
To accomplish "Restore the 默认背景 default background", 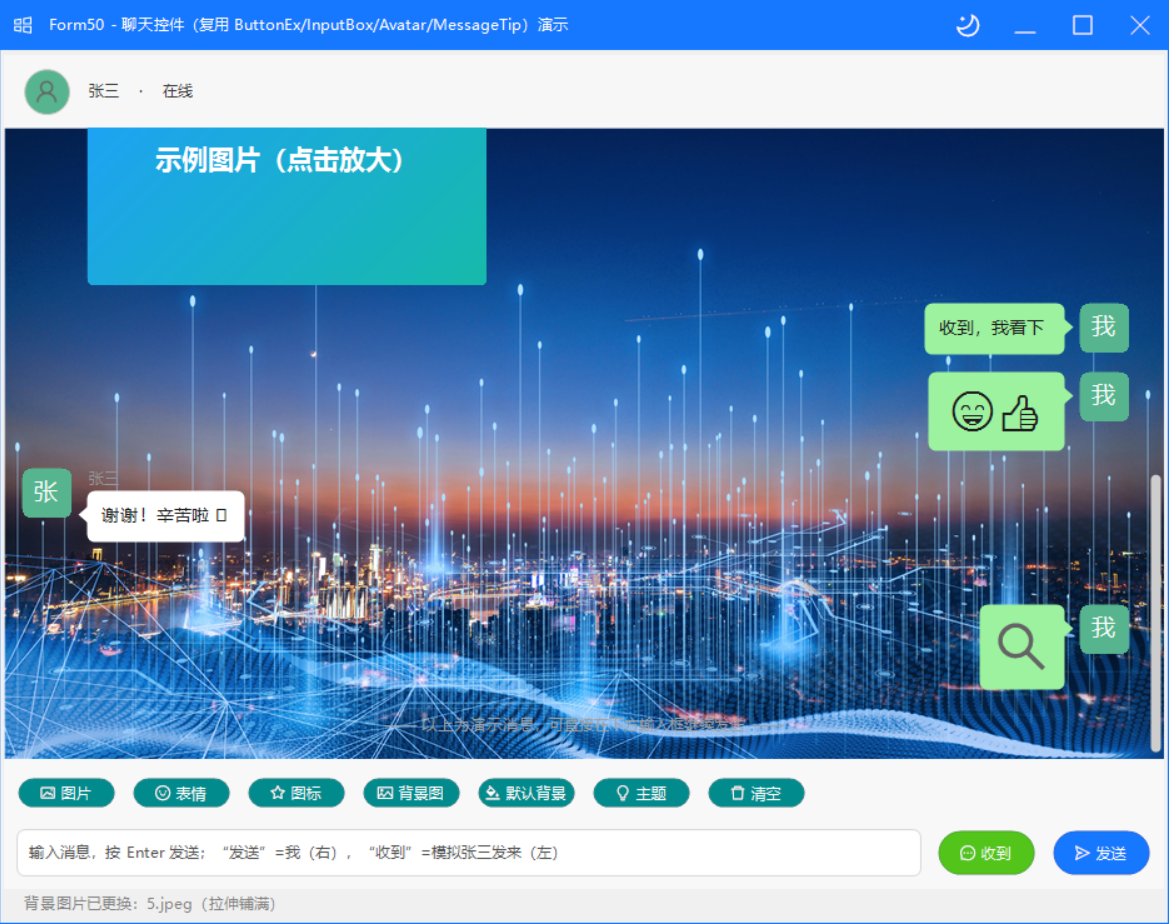I will [526, 793].
